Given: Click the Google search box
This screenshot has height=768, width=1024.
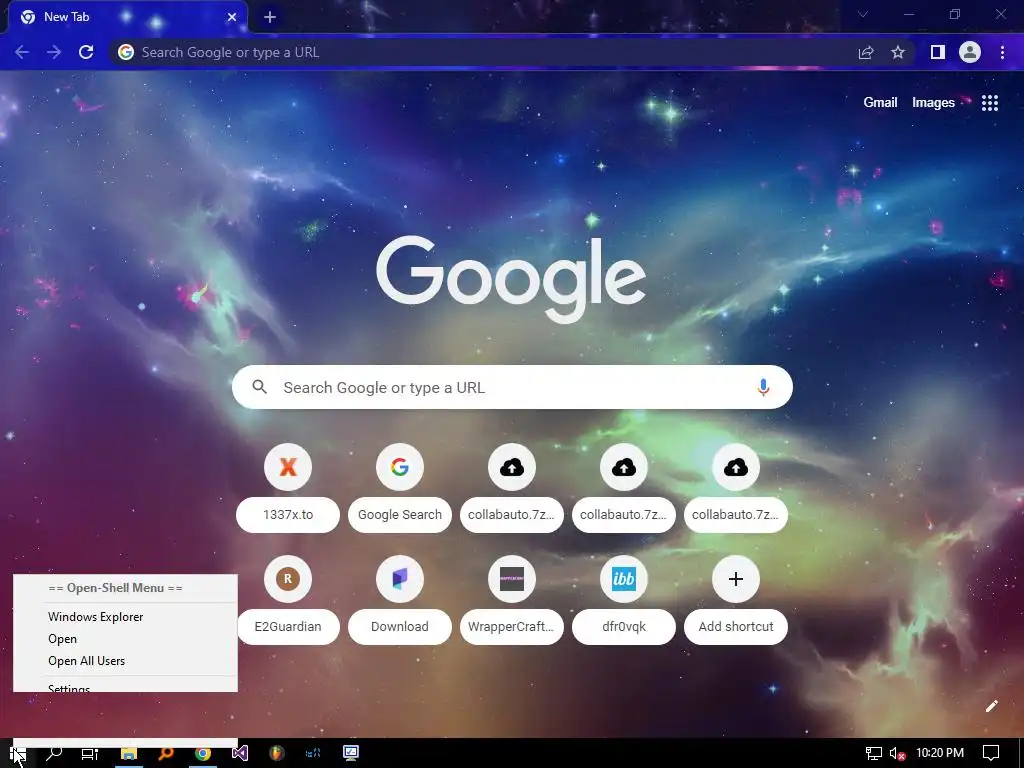Looking at the screenshot, I should 512,387.
